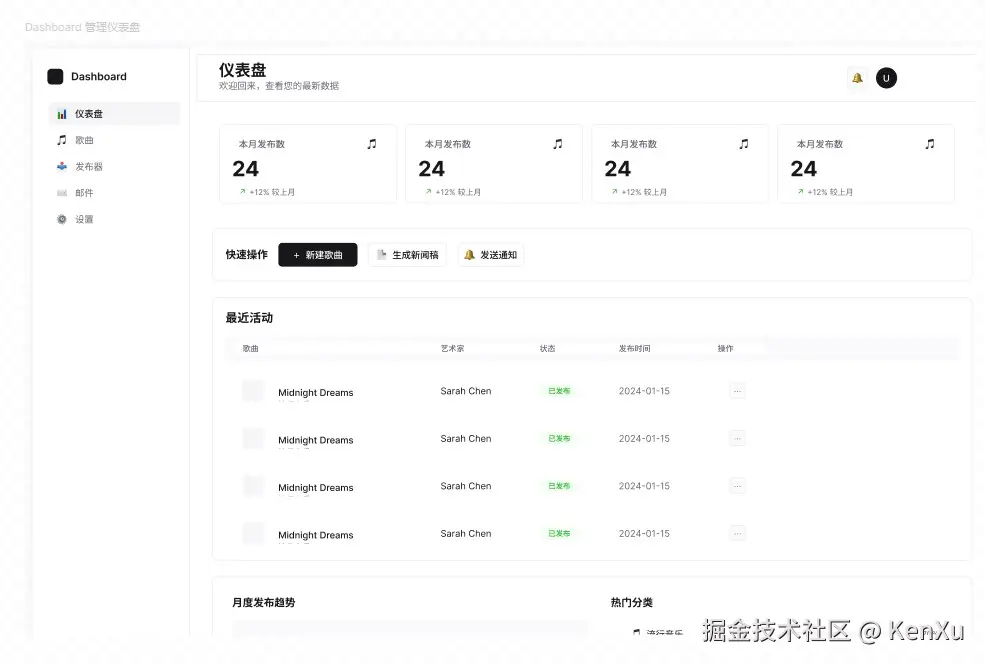Click the 已发布 badge in the first row
This screenshot has width=985, height=664.
(x=559, y=391)
